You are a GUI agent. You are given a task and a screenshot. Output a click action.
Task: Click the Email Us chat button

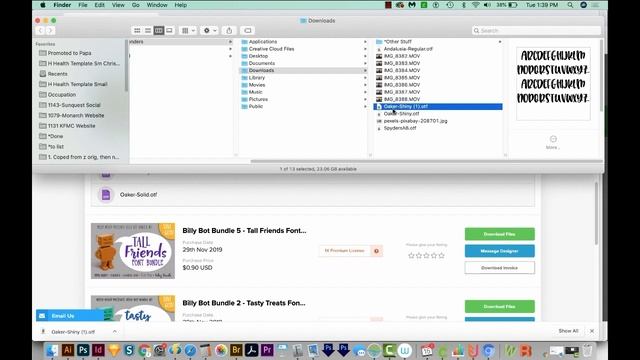coord(69,316)
